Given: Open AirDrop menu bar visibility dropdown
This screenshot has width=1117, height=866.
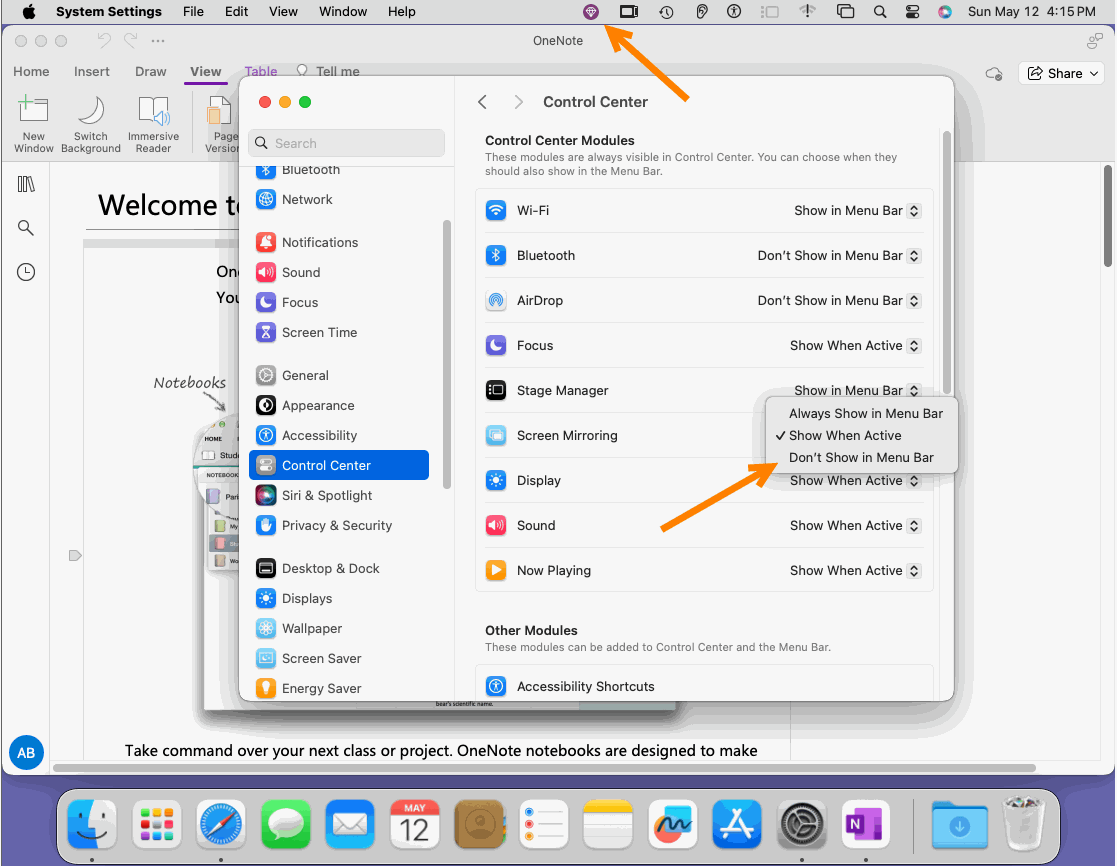Looking at the screenshot, I should click(839, 300).
